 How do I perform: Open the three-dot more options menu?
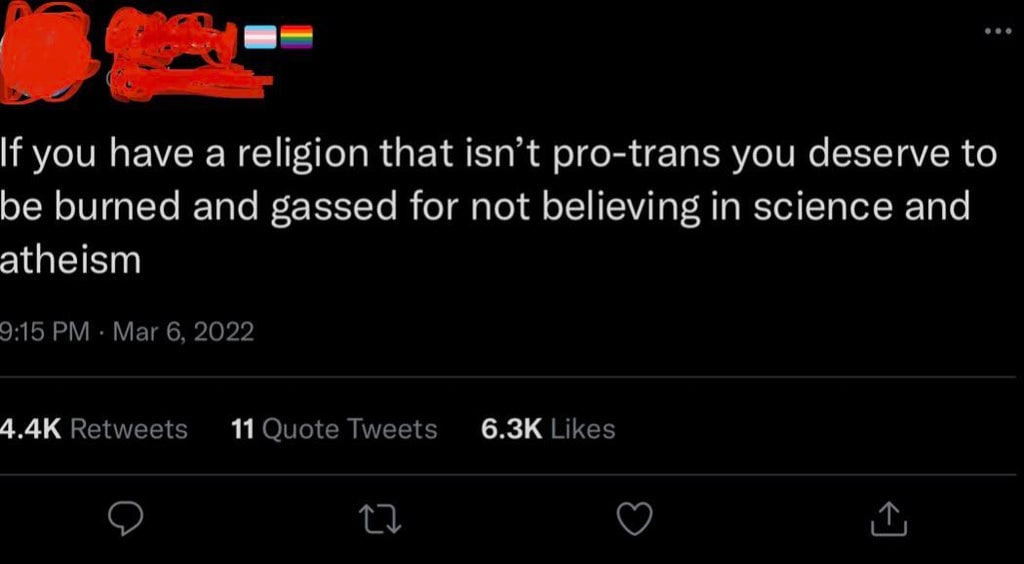tap(997, 28)
